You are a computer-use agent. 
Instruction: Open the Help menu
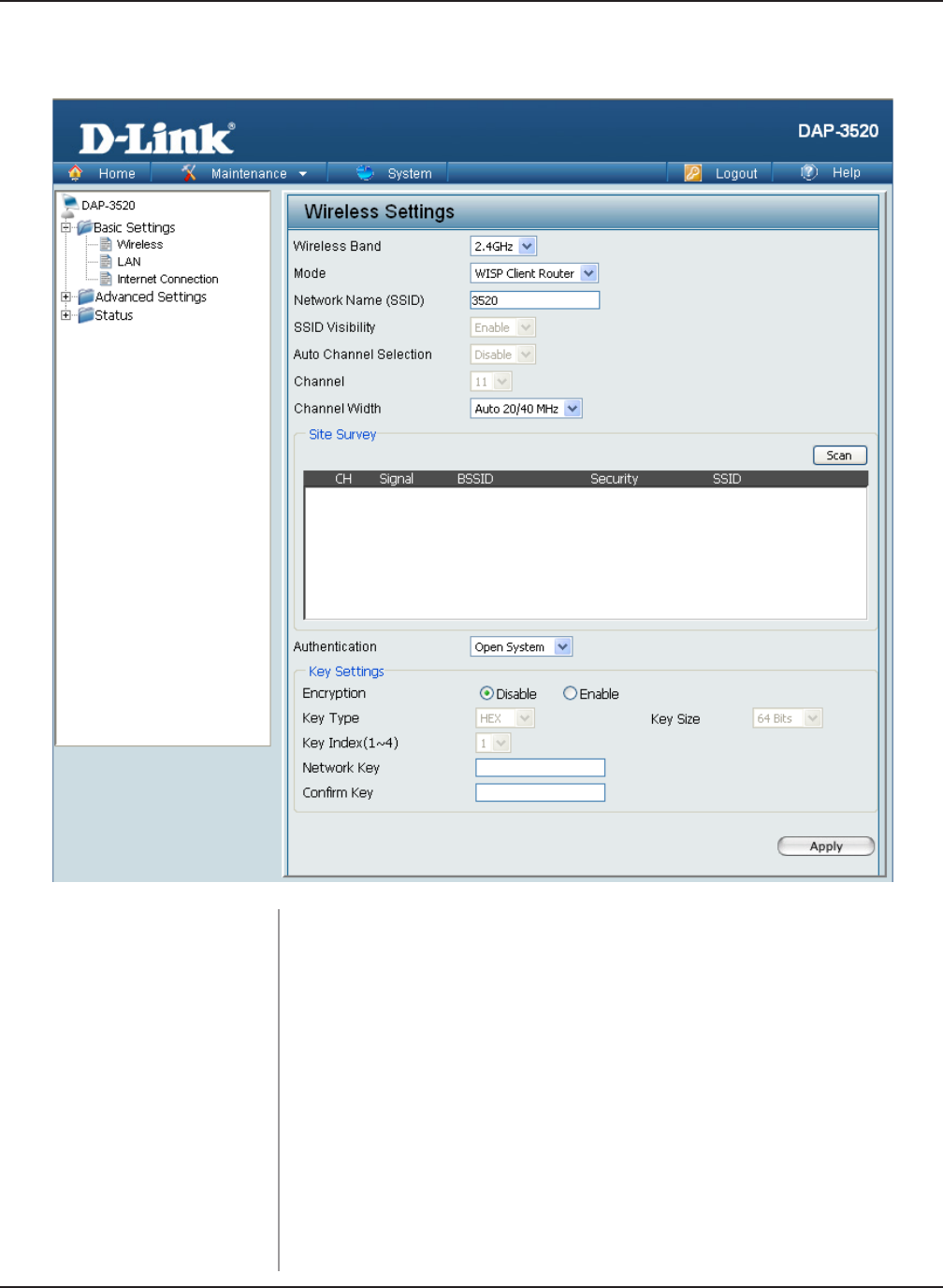coord(847,172)
